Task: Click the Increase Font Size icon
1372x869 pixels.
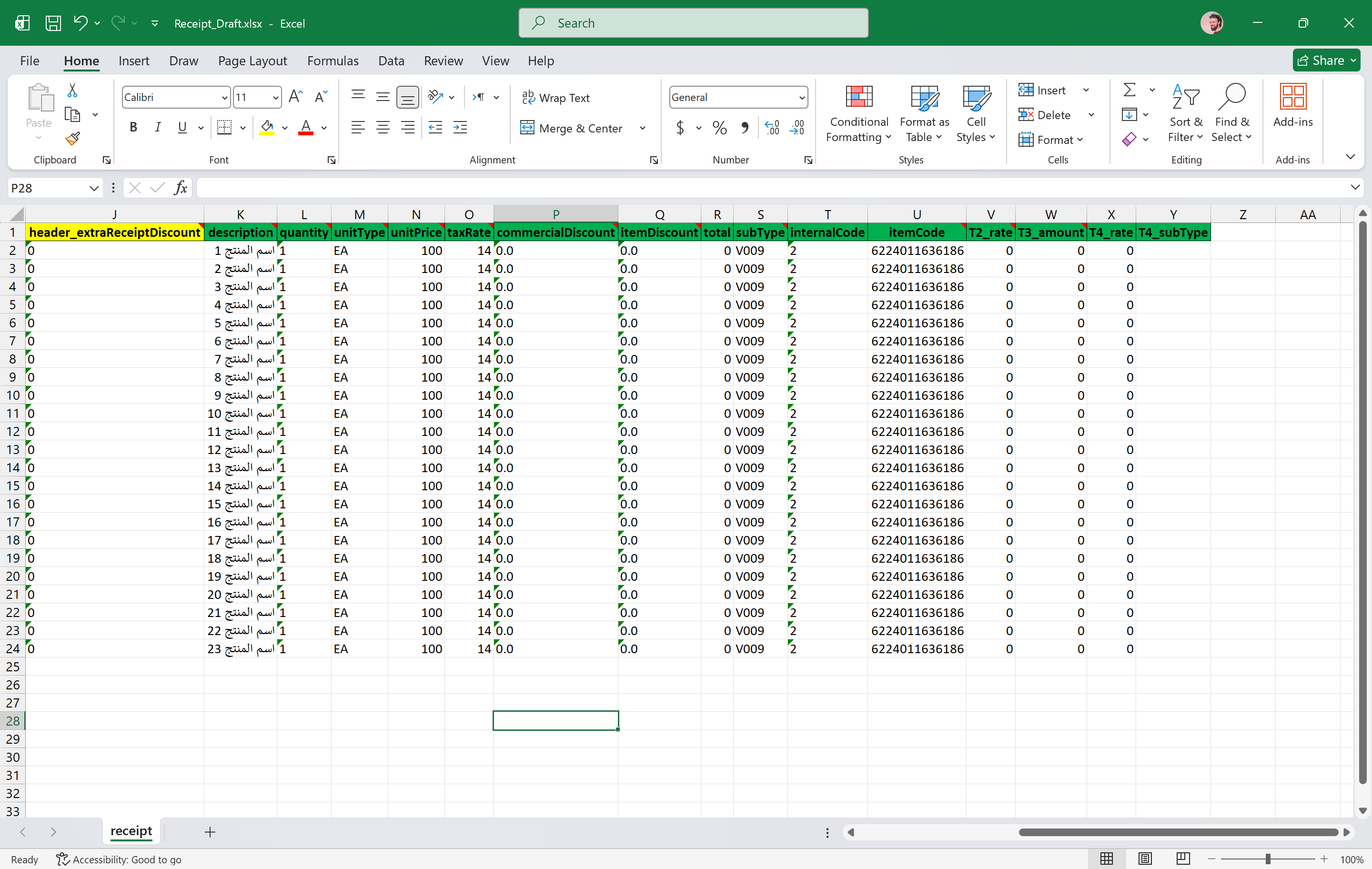Action: coord(295,97)
